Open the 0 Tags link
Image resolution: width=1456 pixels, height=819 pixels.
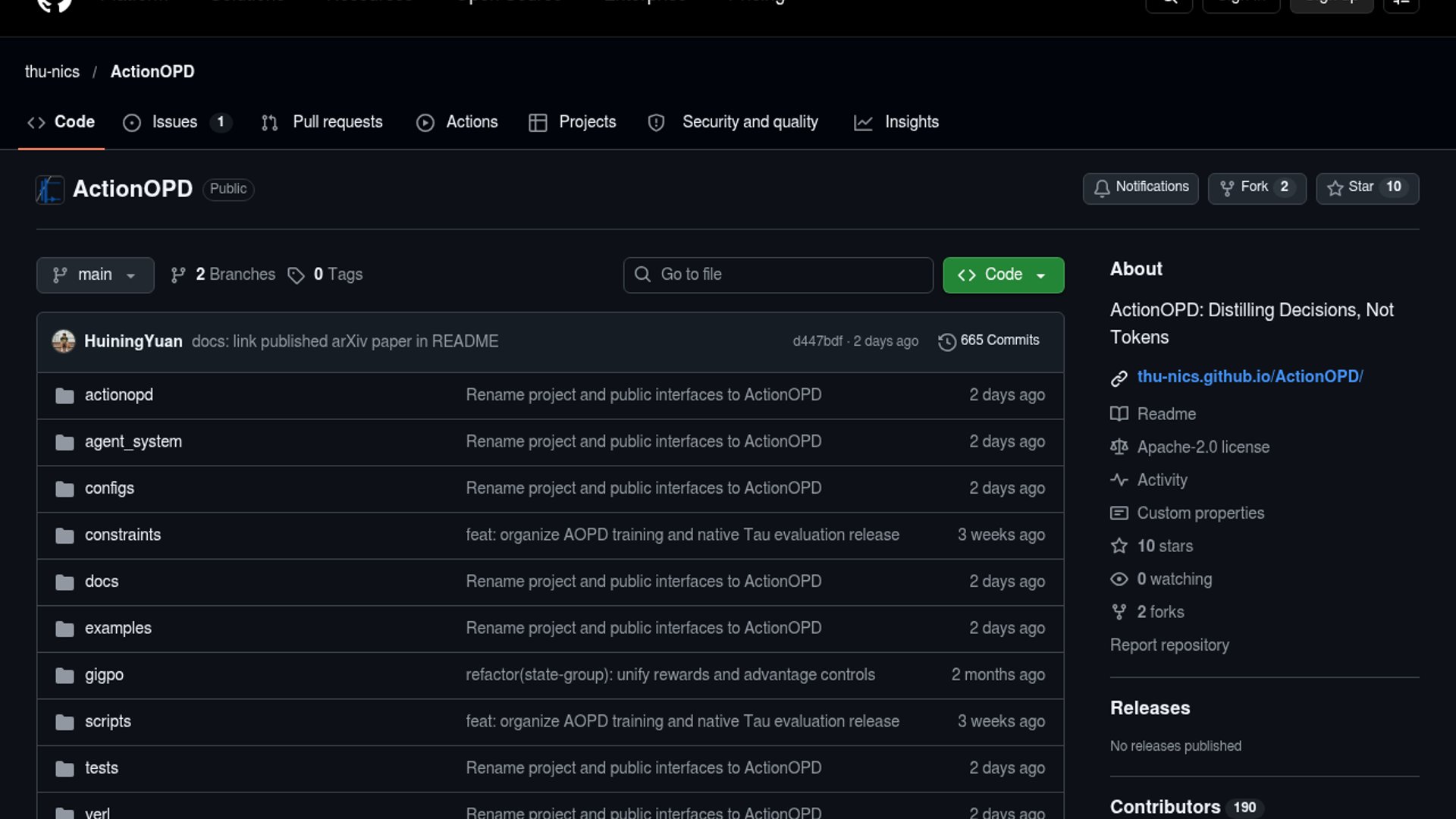tap(325, 275)
